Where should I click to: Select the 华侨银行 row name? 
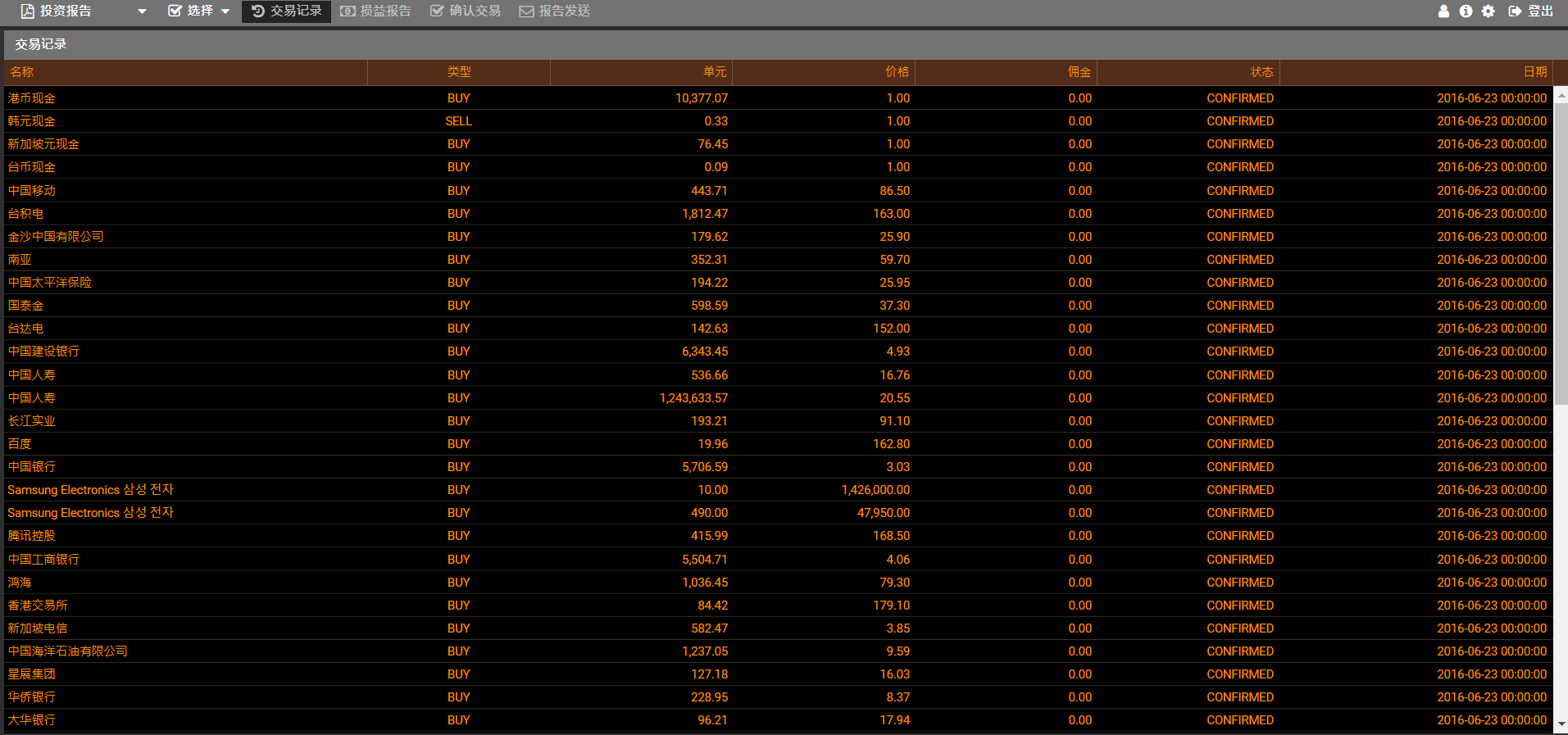pos(32,697)
